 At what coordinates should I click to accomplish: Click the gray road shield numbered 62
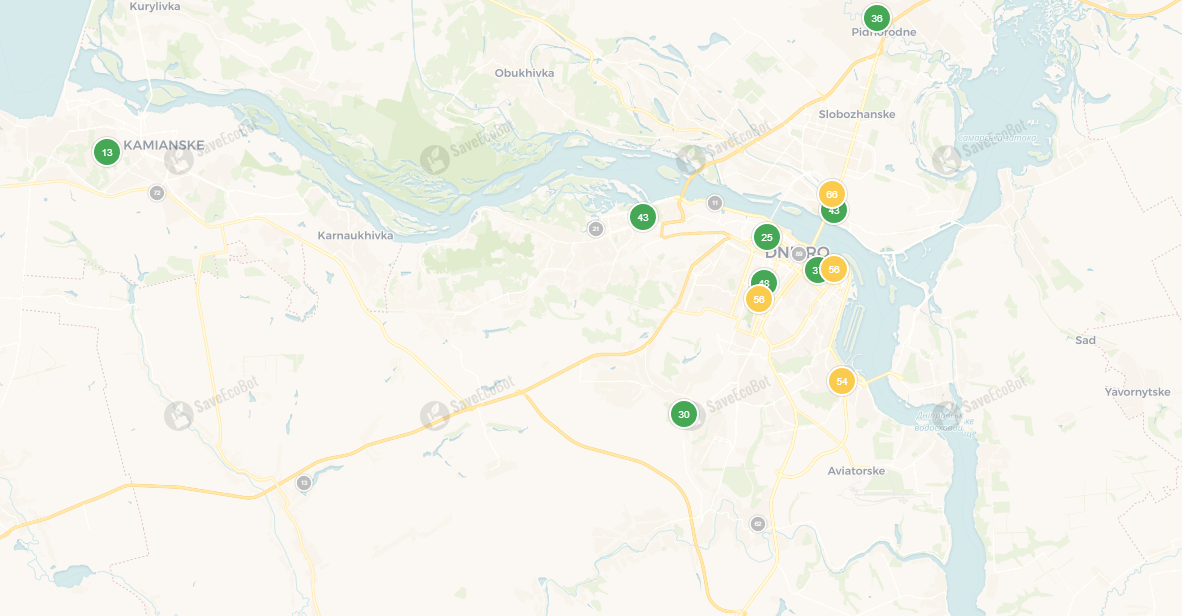pos(758,523)
